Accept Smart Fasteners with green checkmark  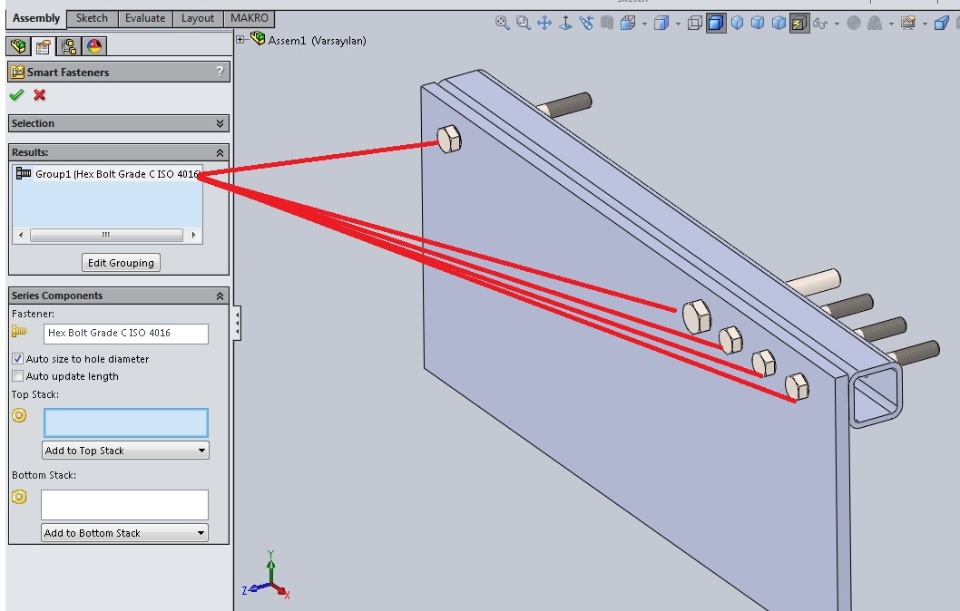(x=17, y=95)
